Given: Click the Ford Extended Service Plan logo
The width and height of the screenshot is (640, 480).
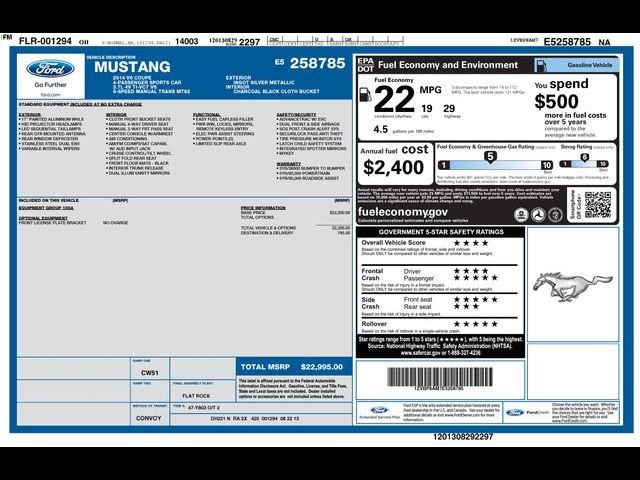Looking at the screenshot, I should coord(379,410).
